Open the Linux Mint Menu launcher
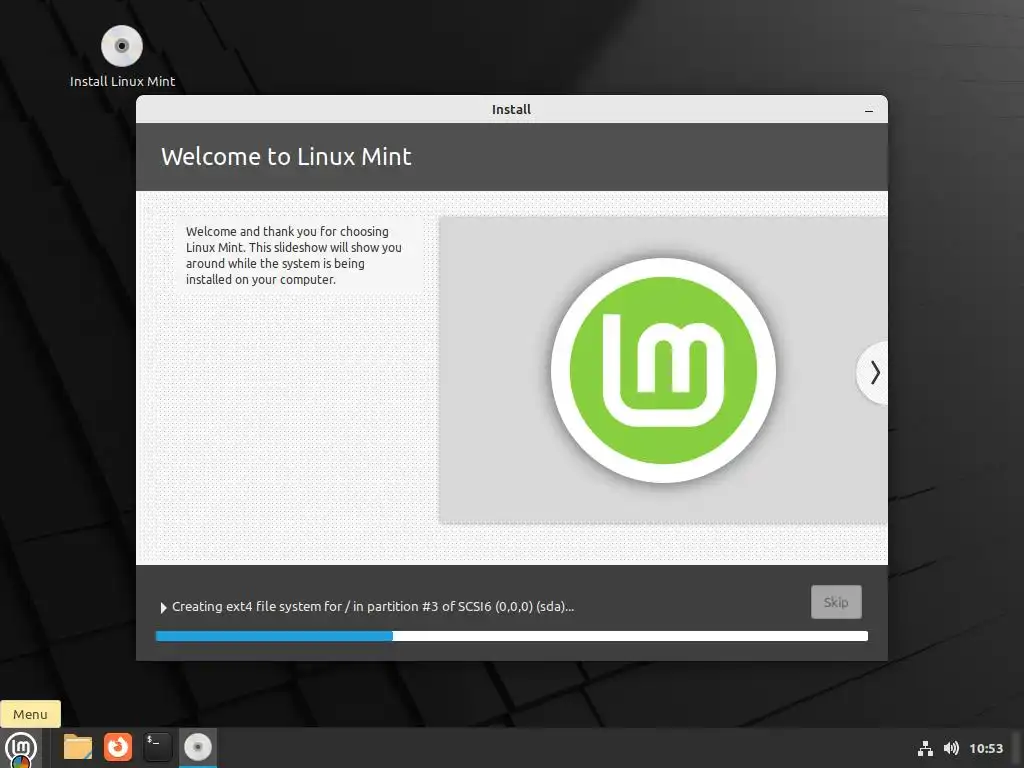Viewport: 1024px width, 768px height. (x=21, y=748)
